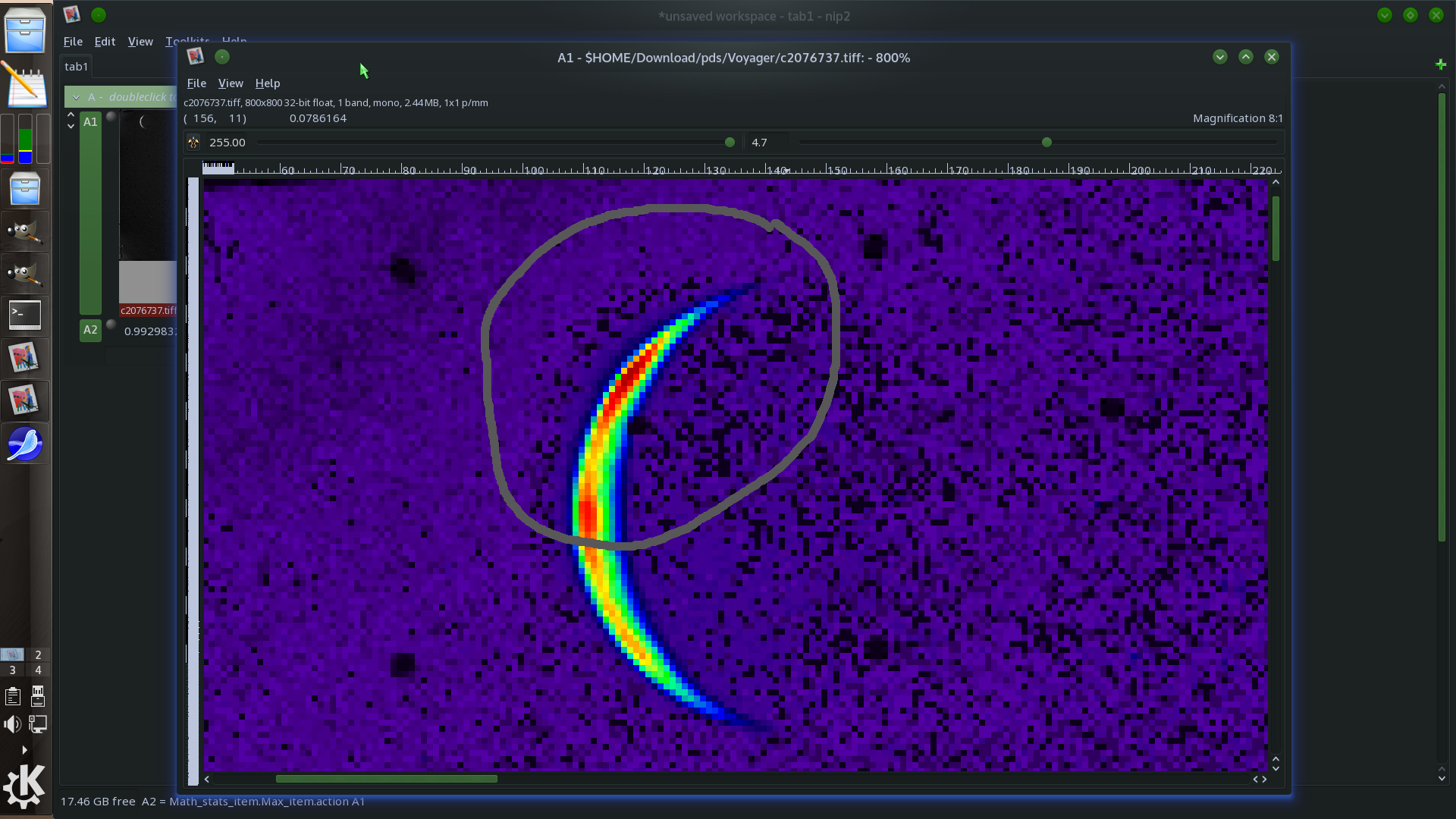The image size is (1456, 819).
Task: Click the top file cabinet dock icon
Action: tap(25, 30)
